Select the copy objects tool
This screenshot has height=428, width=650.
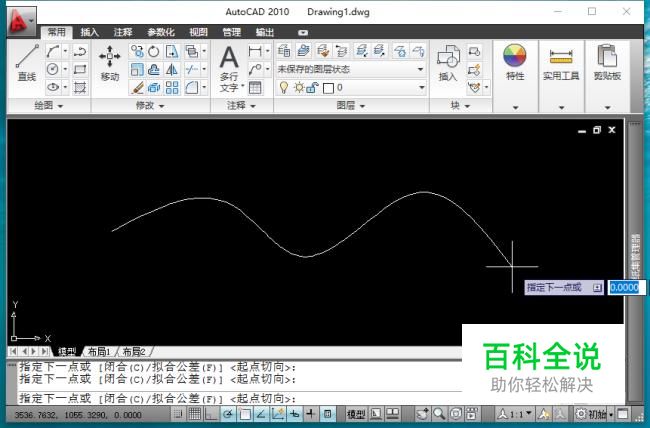tap(137, 51)
